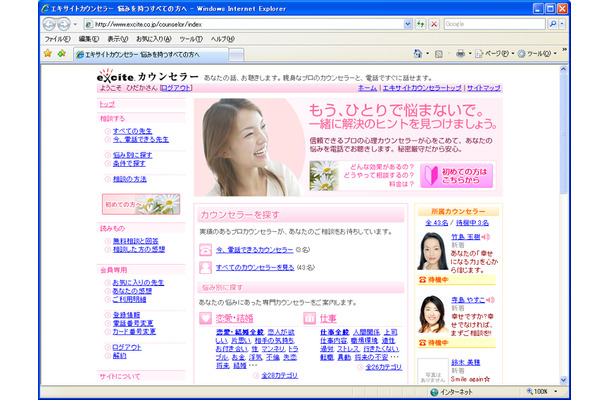This screenshot has width=610, height=400.
Task: Click the photo of counselor 寺島 やすこ
Action: point(433,314)
